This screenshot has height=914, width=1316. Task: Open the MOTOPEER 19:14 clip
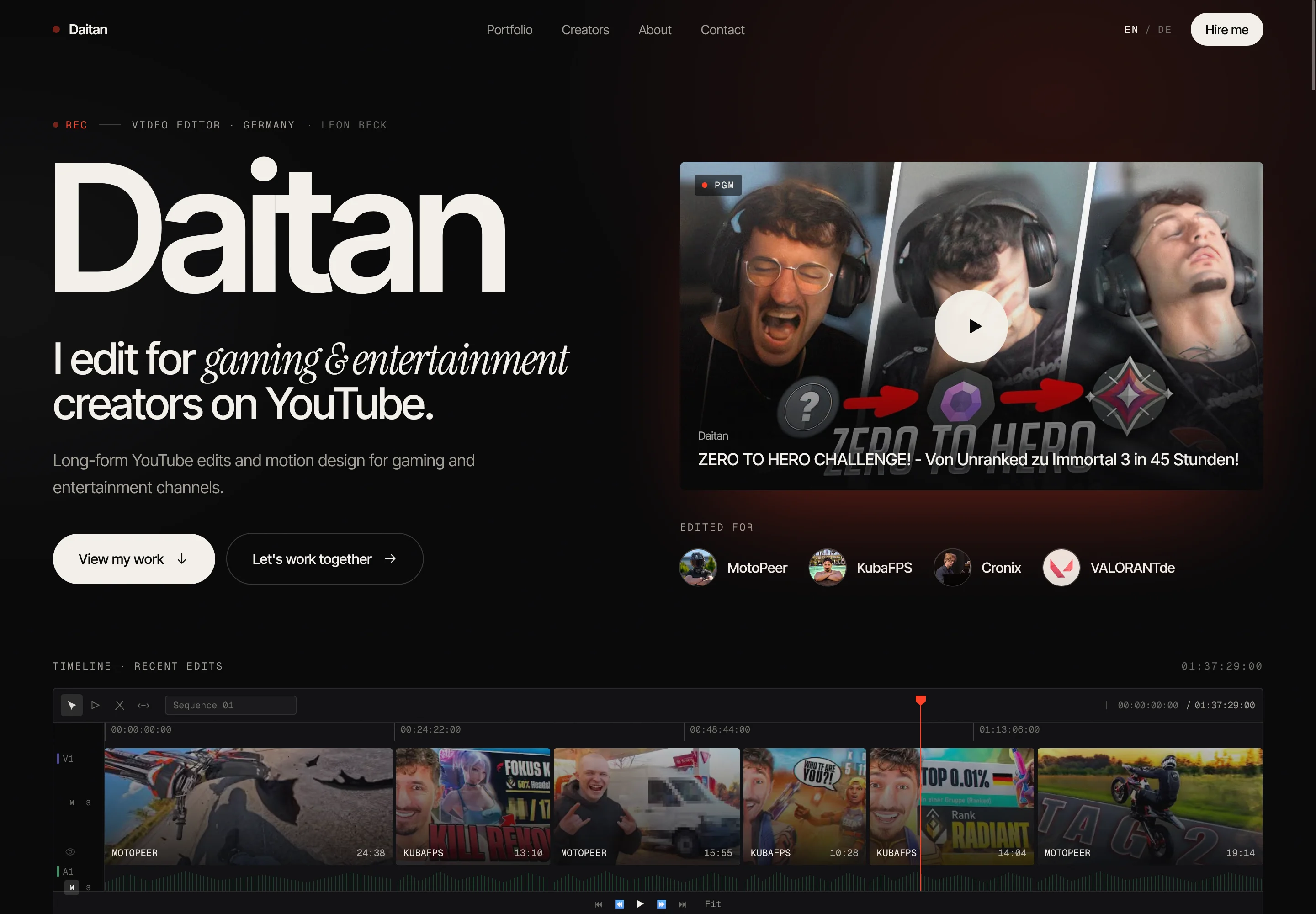pos(1150,806)
